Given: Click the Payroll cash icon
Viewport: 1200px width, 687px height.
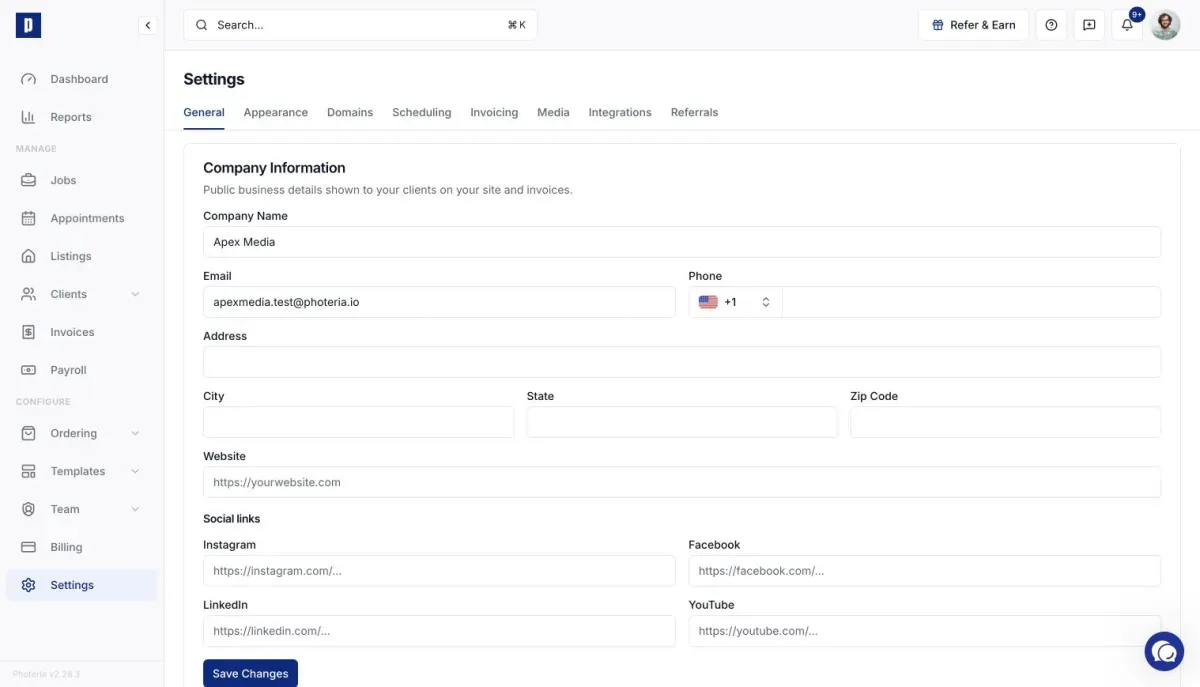Looking at the screenshot, I should click(29, 370).
